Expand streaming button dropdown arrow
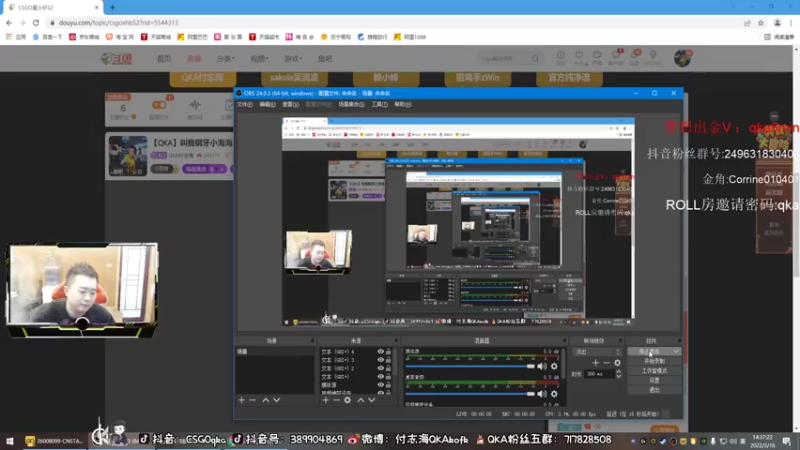 tap(676, 352)
